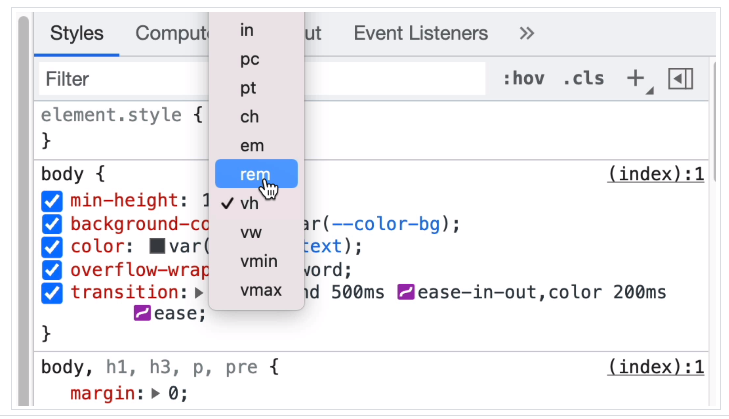Open color picker swatch for color property
This screenshot has height=419, width=729.
pyautogui.click(x=157, y=247)
